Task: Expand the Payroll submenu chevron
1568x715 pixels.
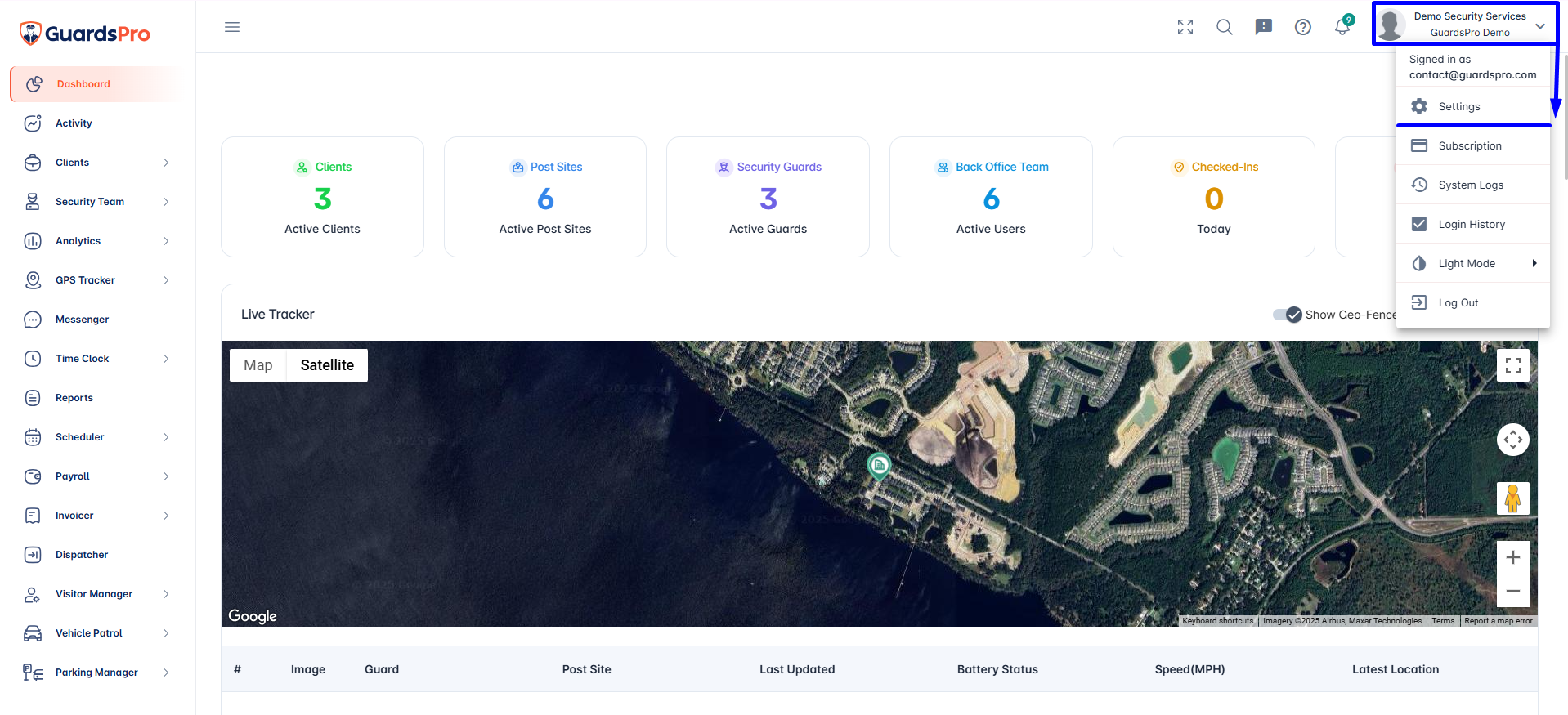Action: 166,476
